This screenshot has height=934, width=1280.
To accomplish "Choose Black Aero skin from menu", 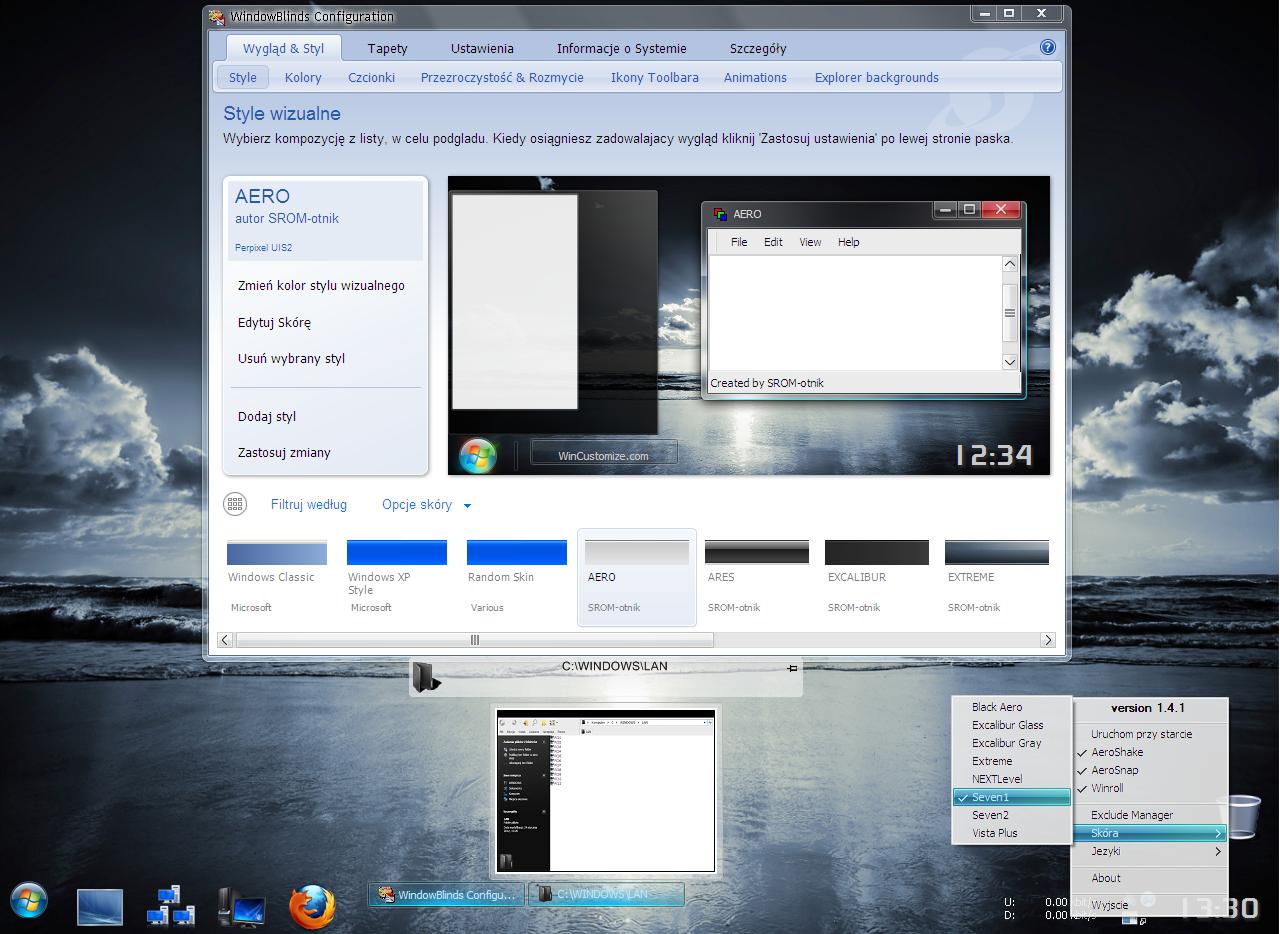I will tap(1011, 707).
